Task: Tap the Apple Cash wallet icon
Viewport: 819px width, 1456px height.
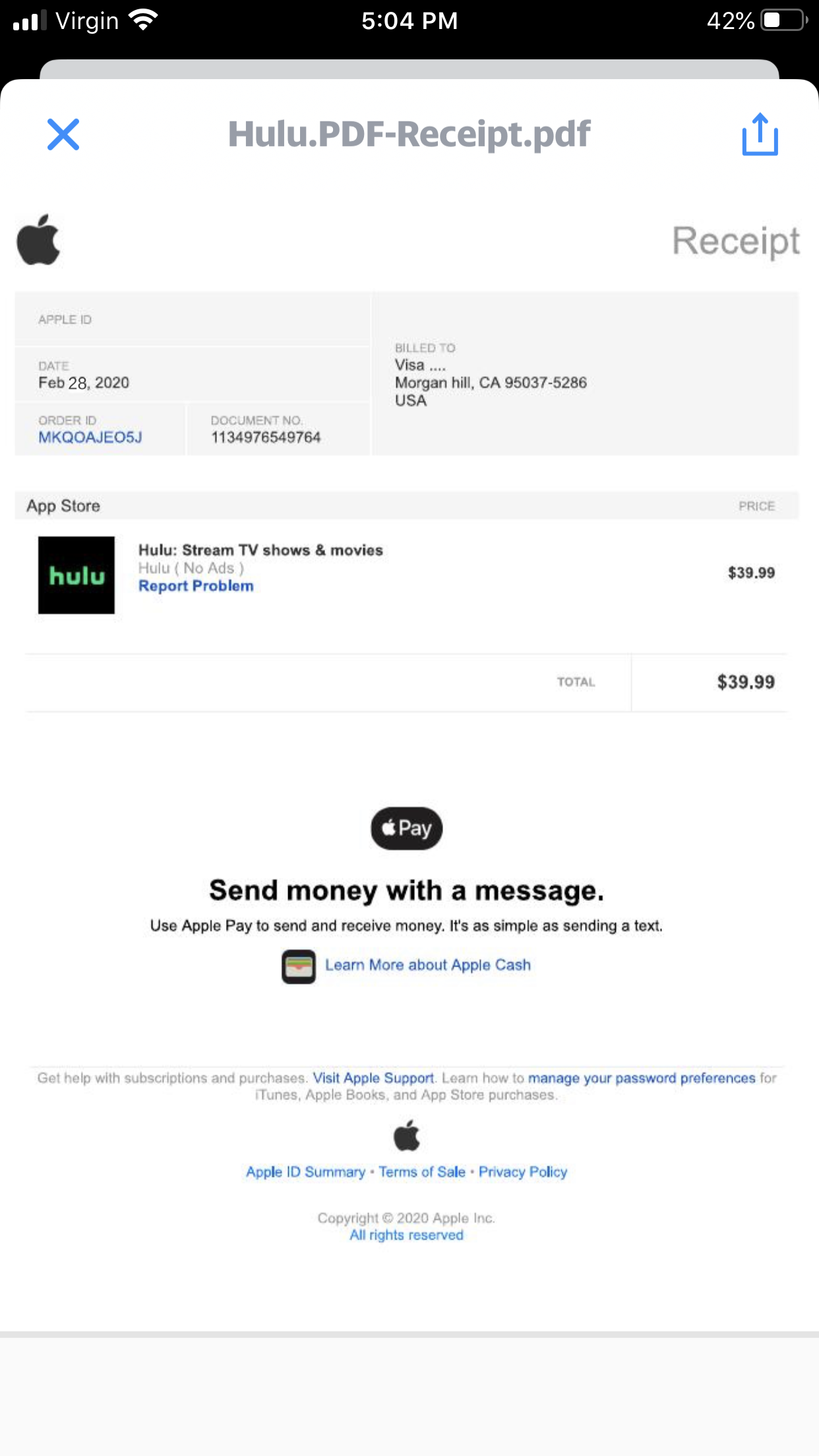Action: [x=299, y=967]
